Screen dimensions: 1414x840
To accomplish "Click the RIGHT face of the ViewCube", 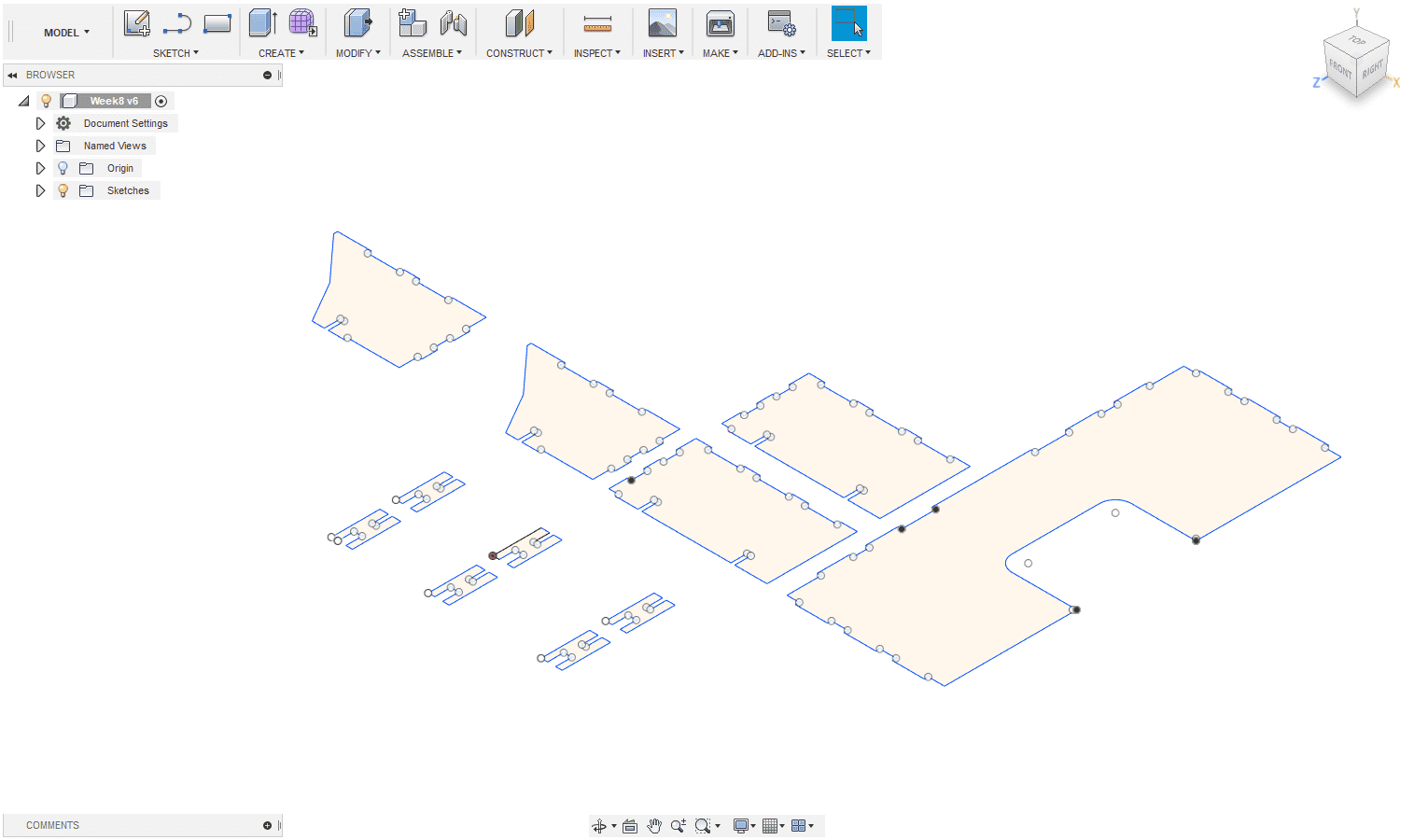I will click(x=1372, y=70).
